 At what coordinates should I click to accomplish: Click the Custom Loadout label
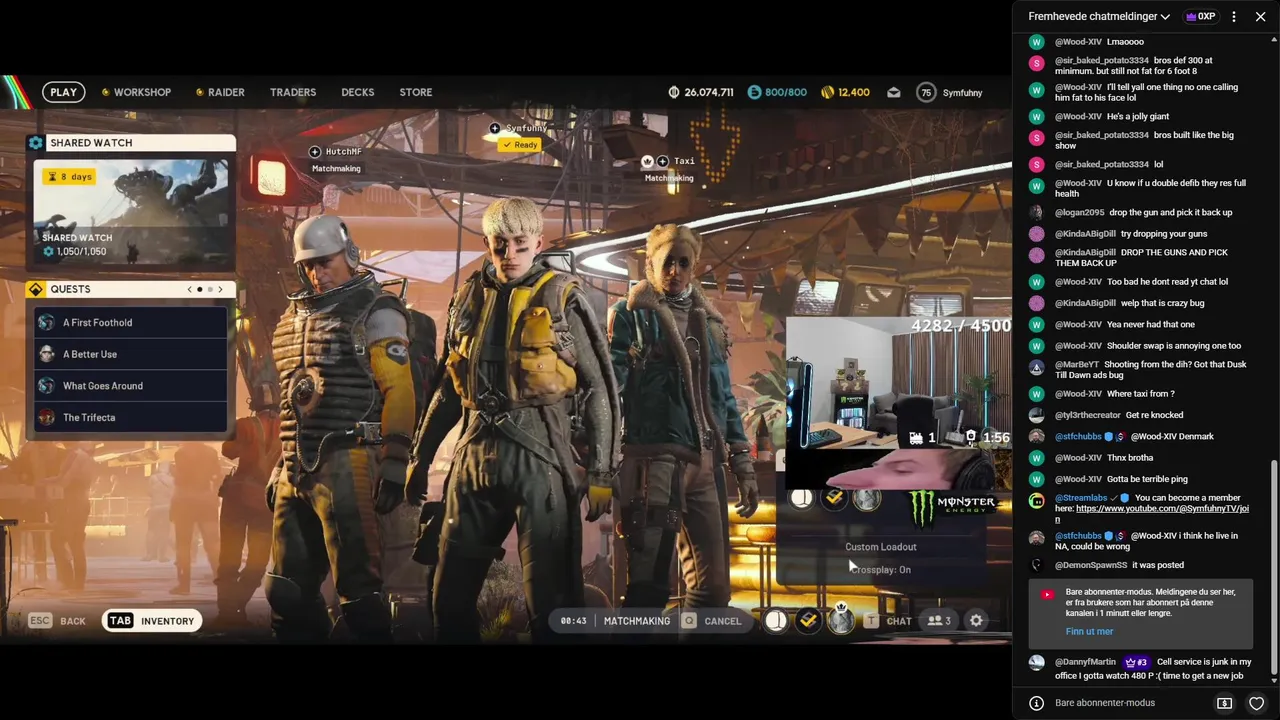(881, 547)
